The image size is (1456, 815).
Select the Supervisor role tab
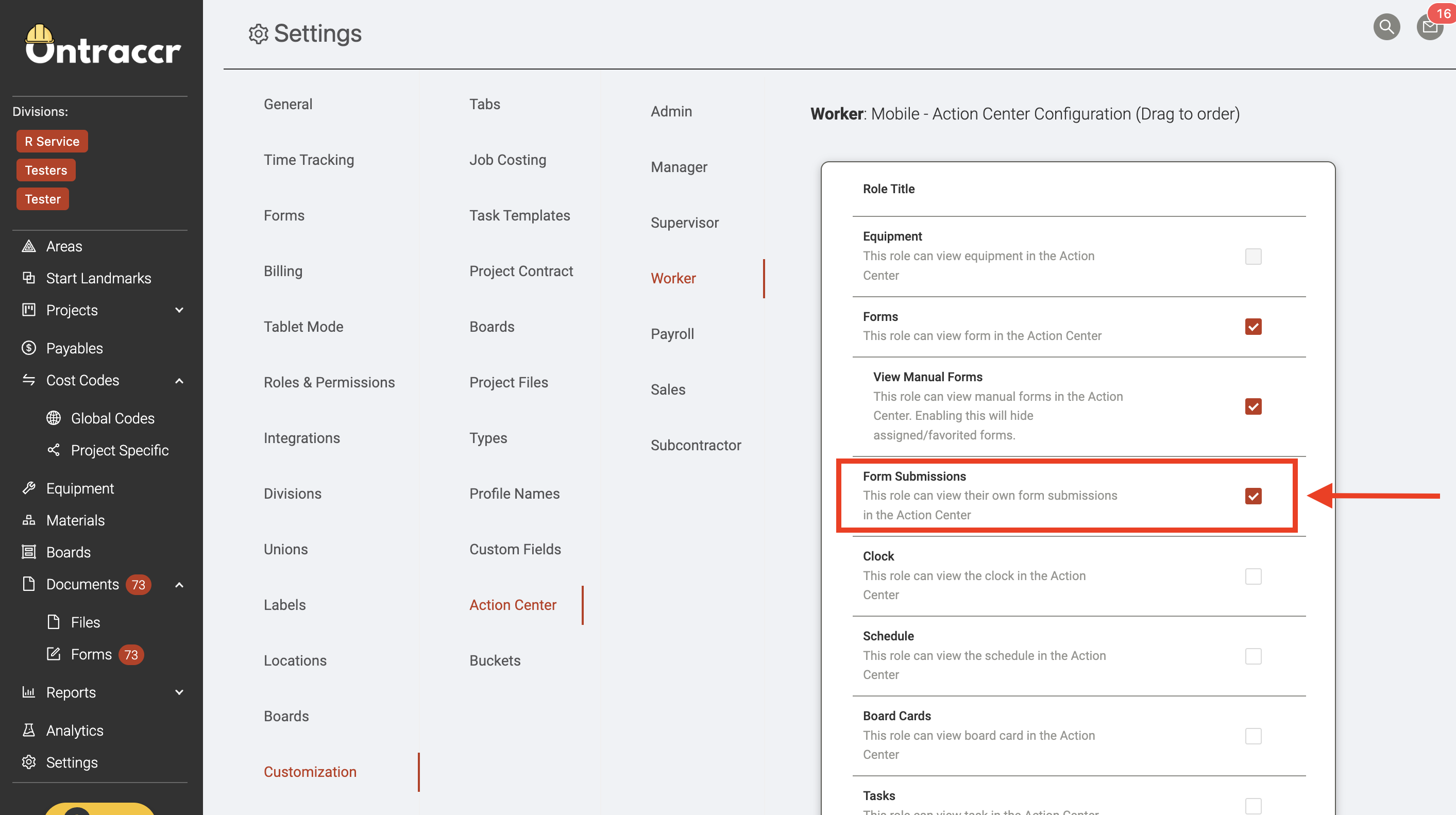[685, 223]
